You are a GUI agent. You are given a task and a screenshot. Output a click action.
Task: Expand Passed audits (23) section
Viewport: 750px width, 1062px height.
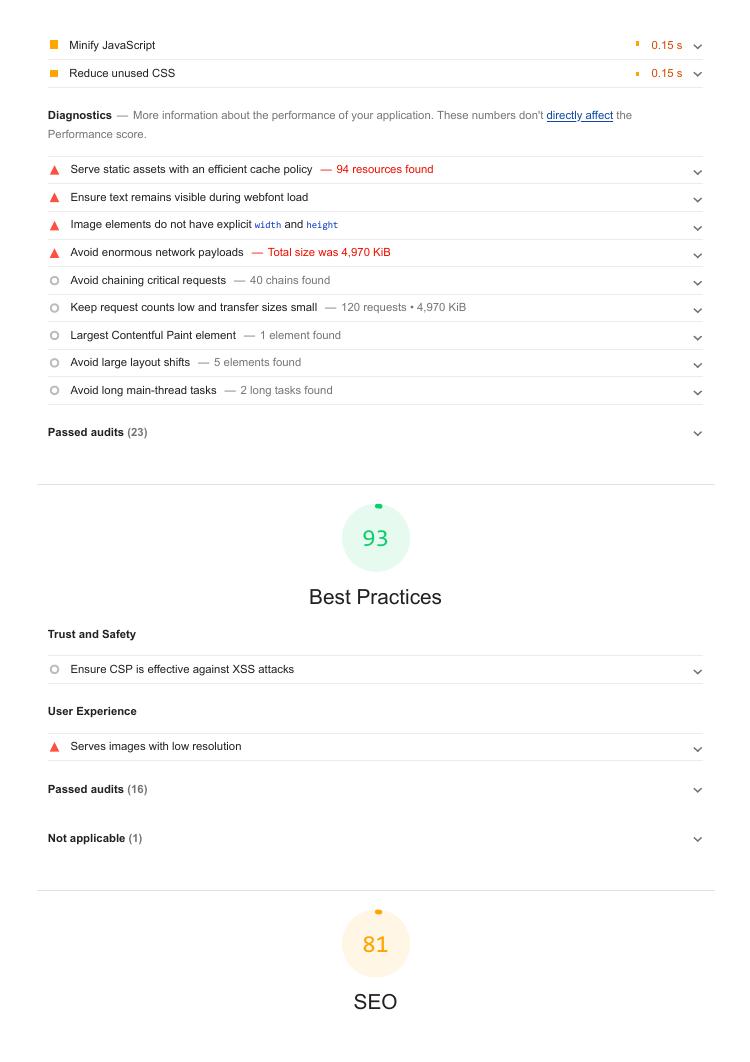[x=697, y=433]
